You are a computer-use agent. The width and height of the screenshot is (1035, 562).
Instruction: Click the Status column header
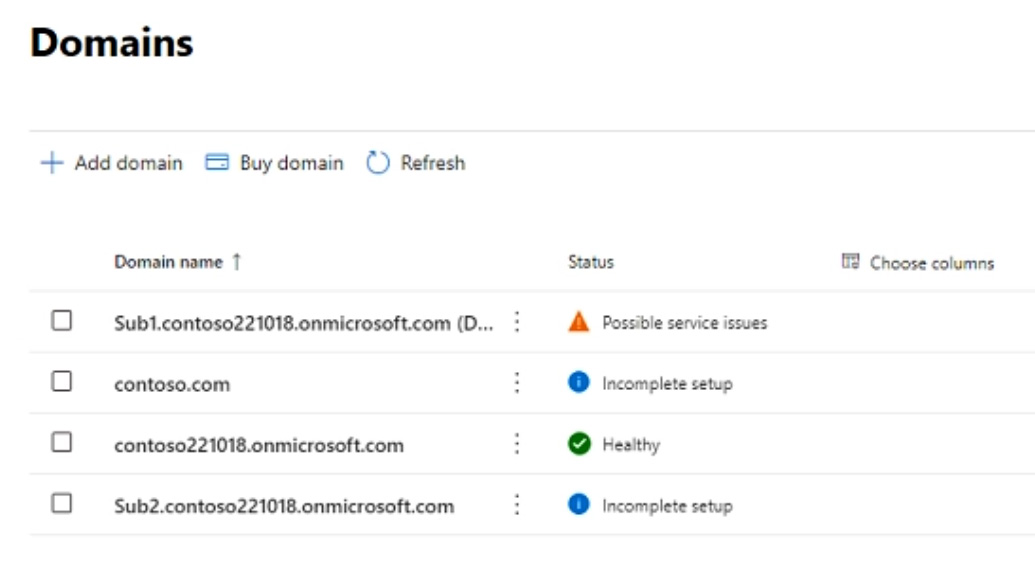click(x=591, y=262)
